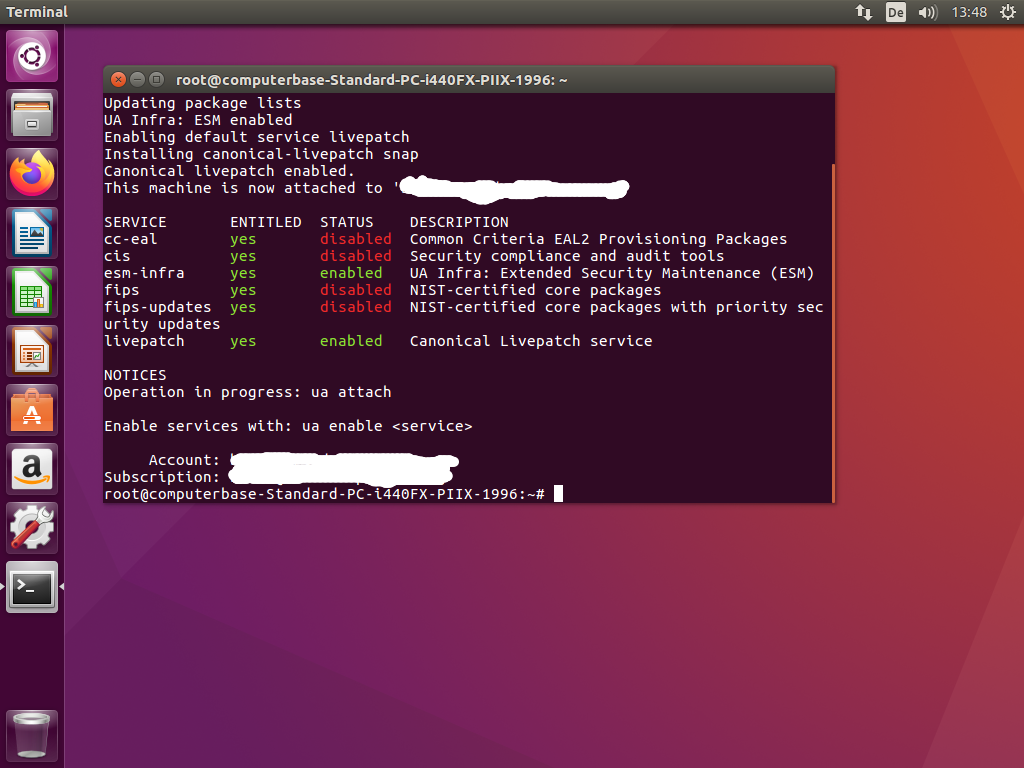Open the De keyboard layout indicator

point(895,12)
